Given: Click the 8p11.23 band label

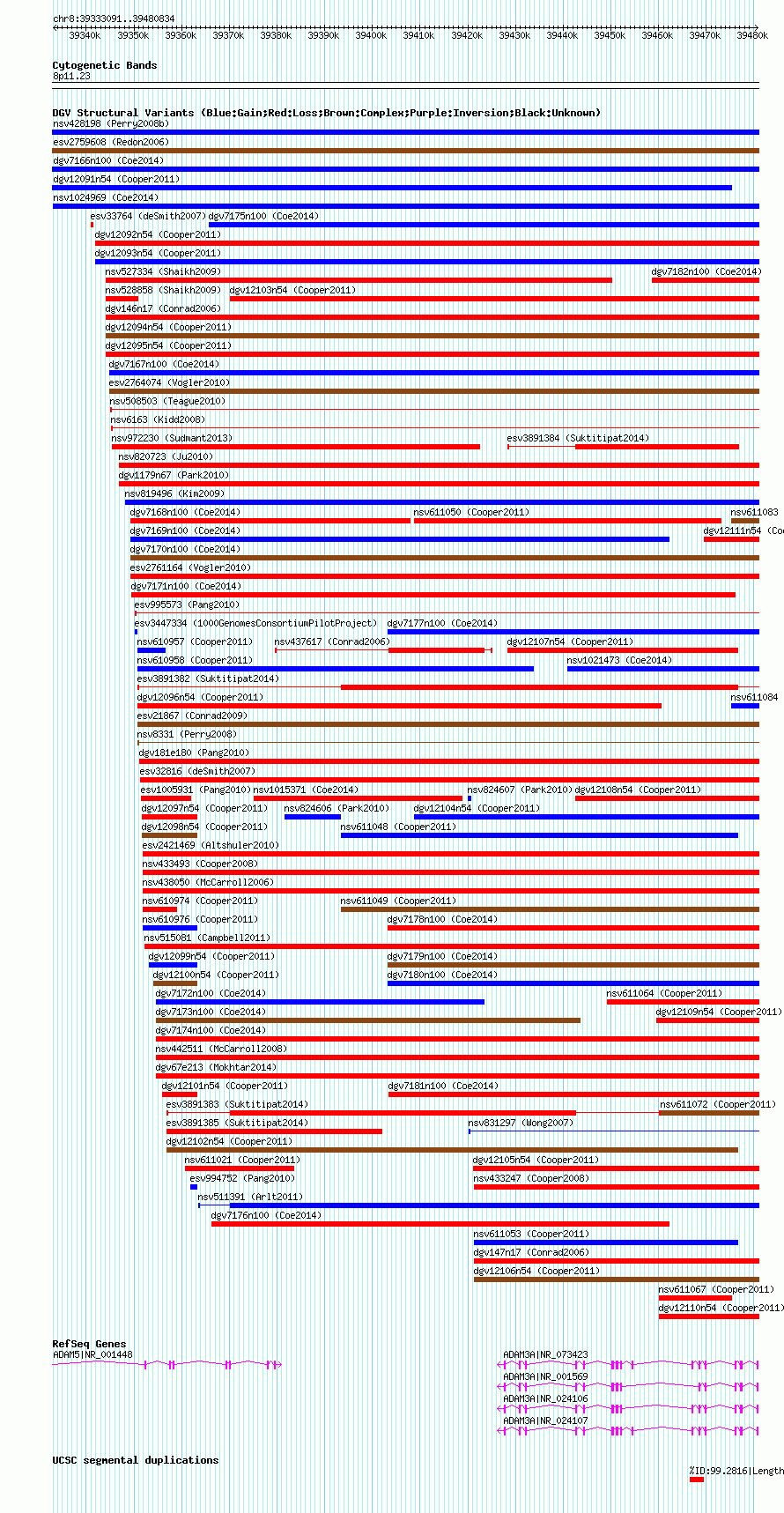Looking at the screenshot, I should coord(71,77).
